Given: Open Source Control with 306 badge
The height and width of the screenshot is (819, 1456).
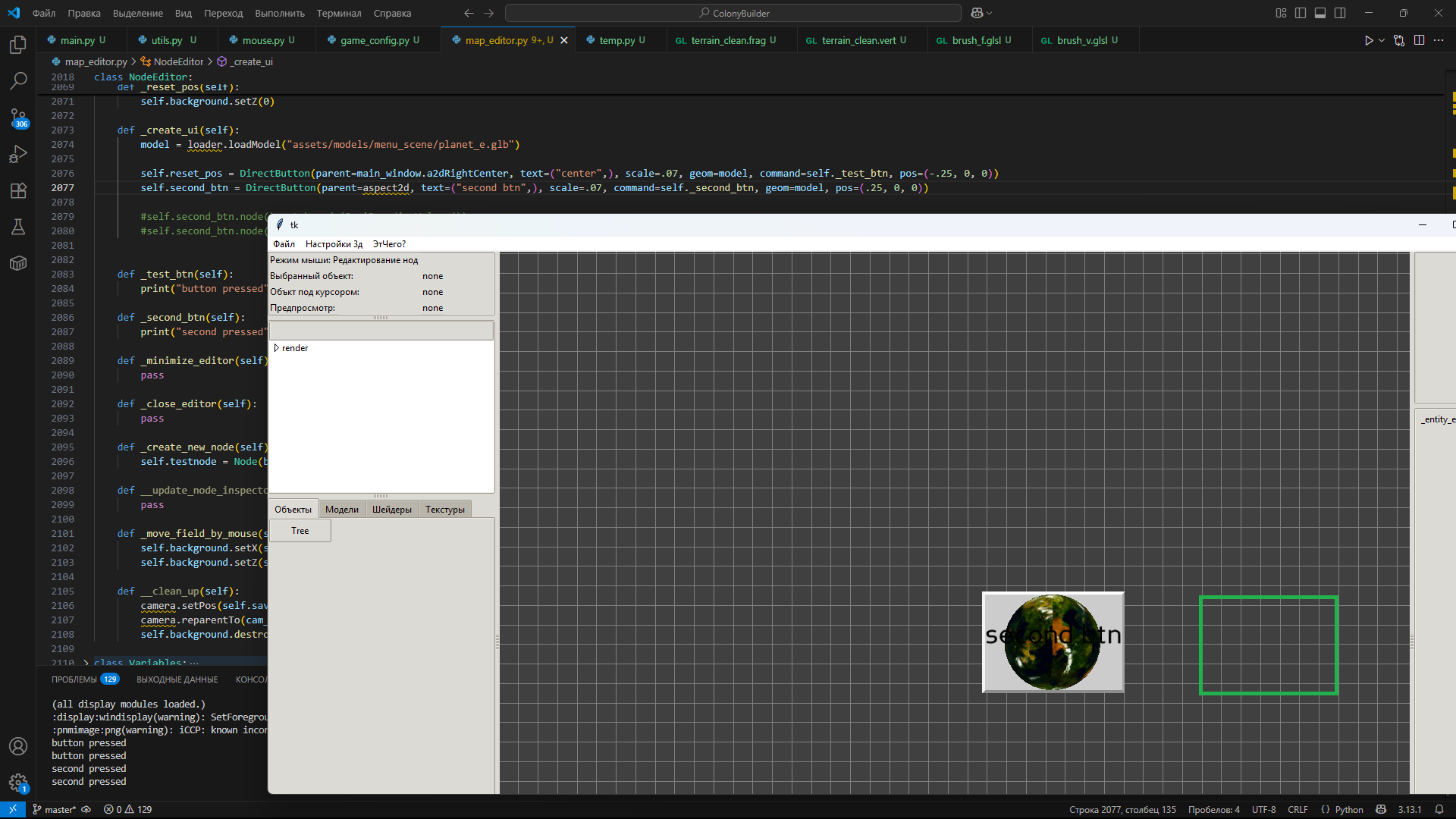Looking at the screenshot, I should (x=18, y=118).
